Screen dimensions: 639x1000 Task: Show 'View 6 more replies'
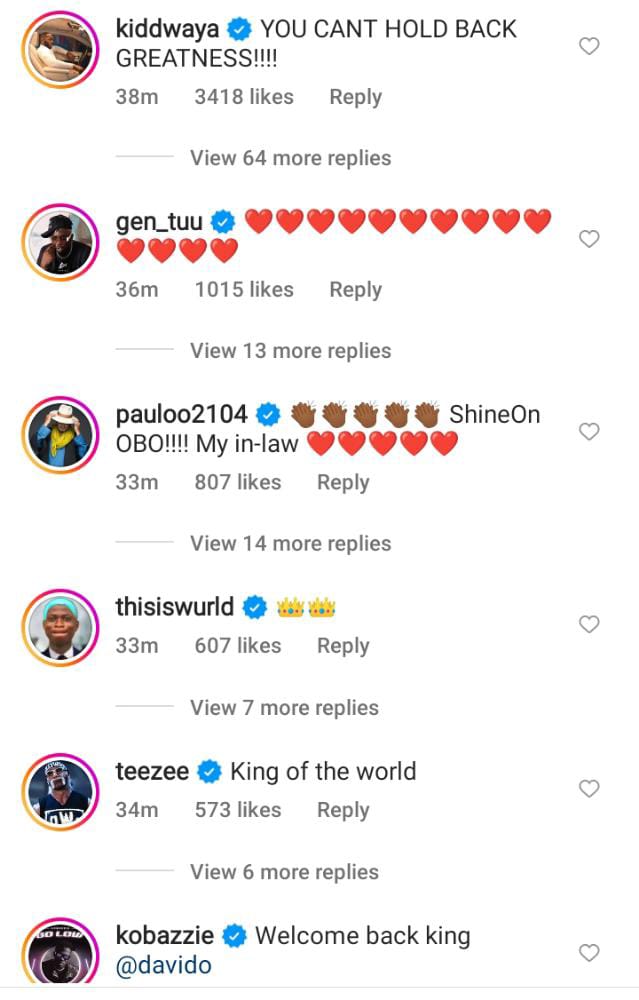pos(284,872)
